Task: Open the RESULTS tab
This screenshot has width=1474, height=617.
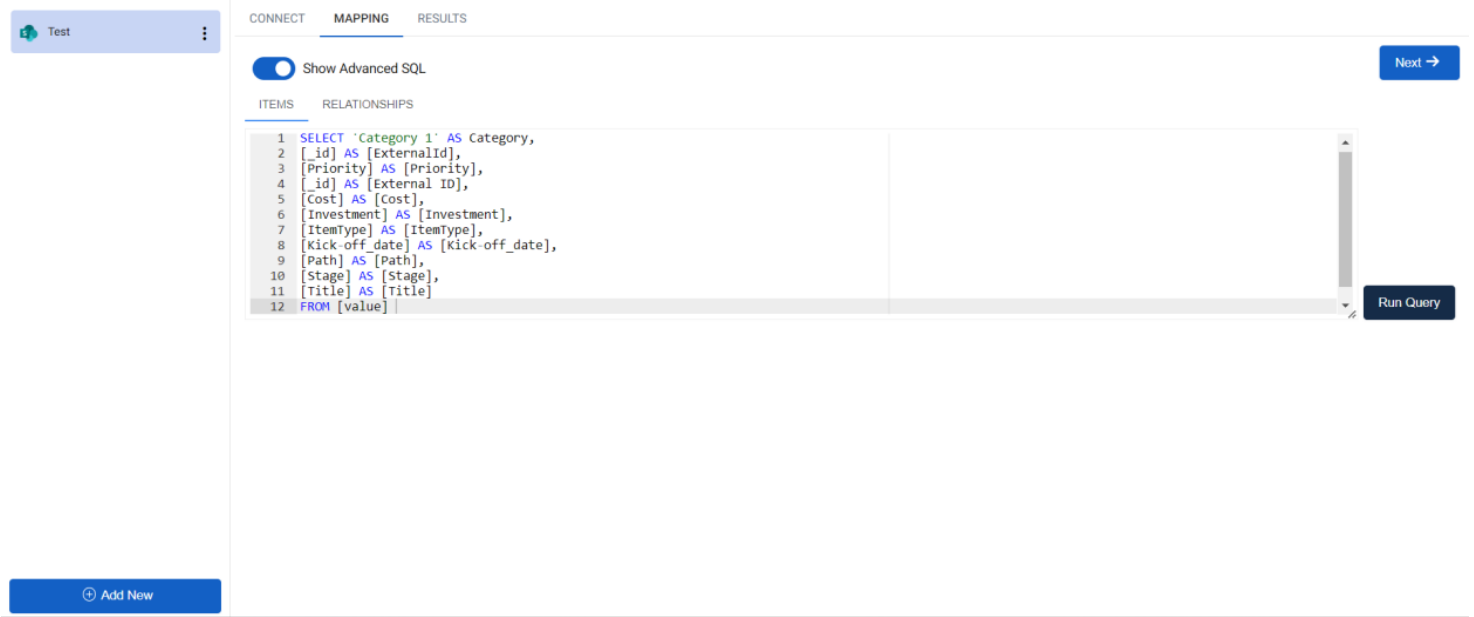Action: (442, 18)
